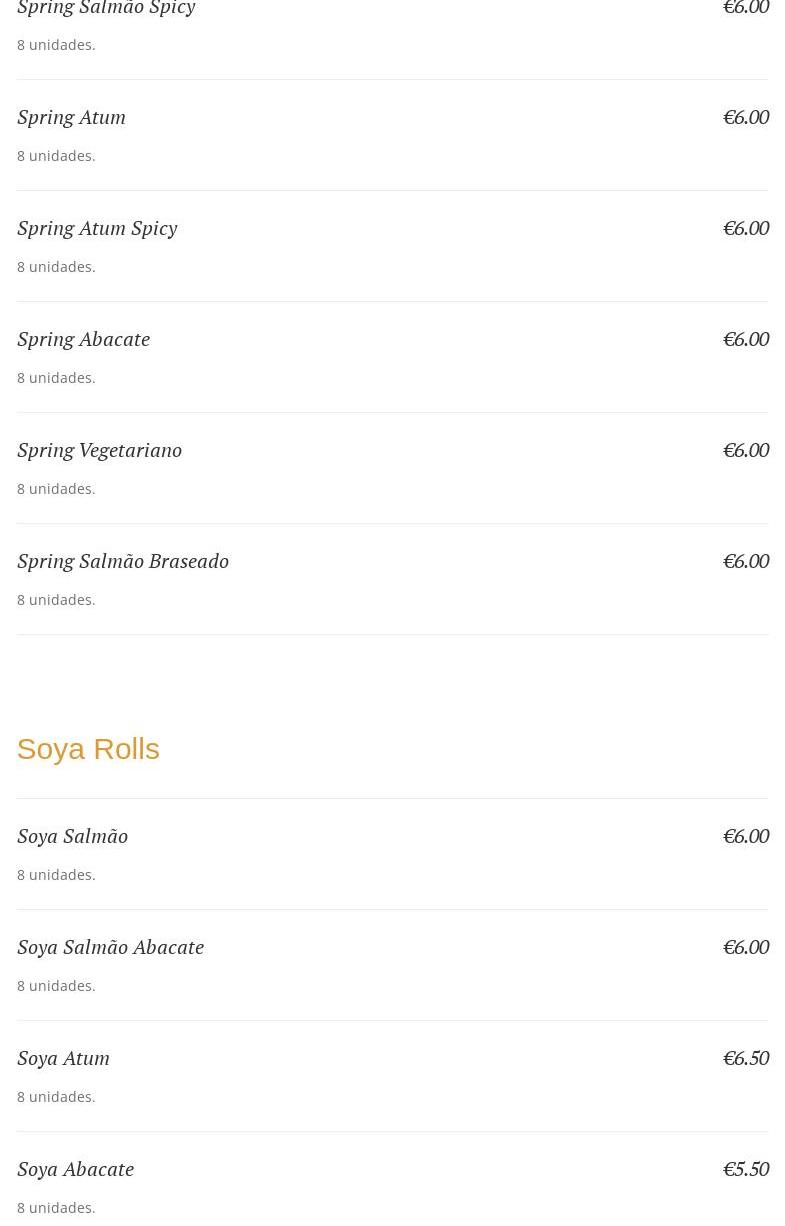Click "8 unidades." description under Spring Abacate
This screenshot has height=1226, width=785.
pyautogui.click(x=56, y=378)
